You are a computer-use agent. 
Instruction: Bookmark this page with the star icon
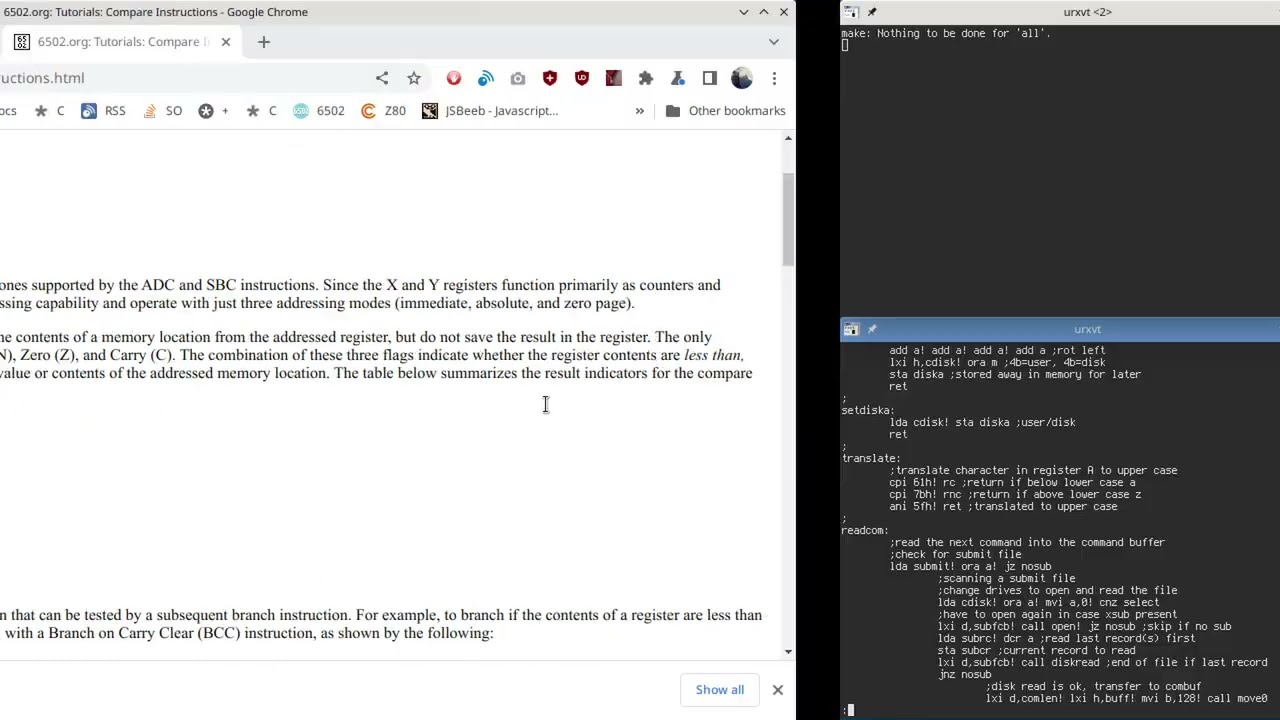414,78
